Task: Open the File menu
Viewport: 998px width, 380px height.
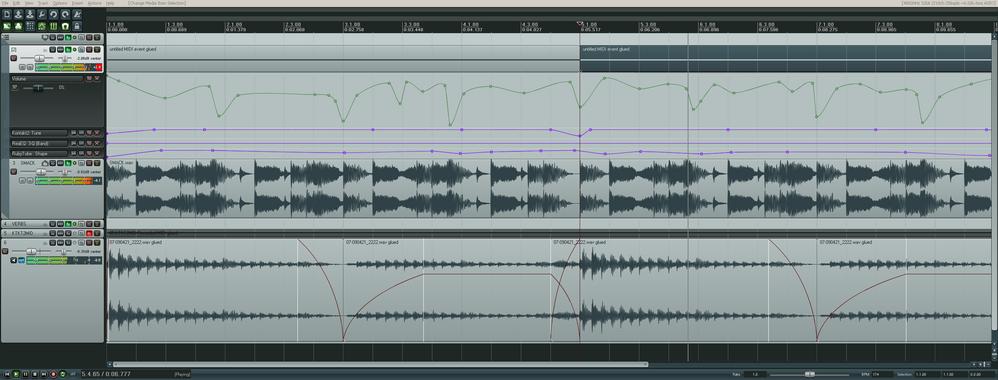Action: 6,3
